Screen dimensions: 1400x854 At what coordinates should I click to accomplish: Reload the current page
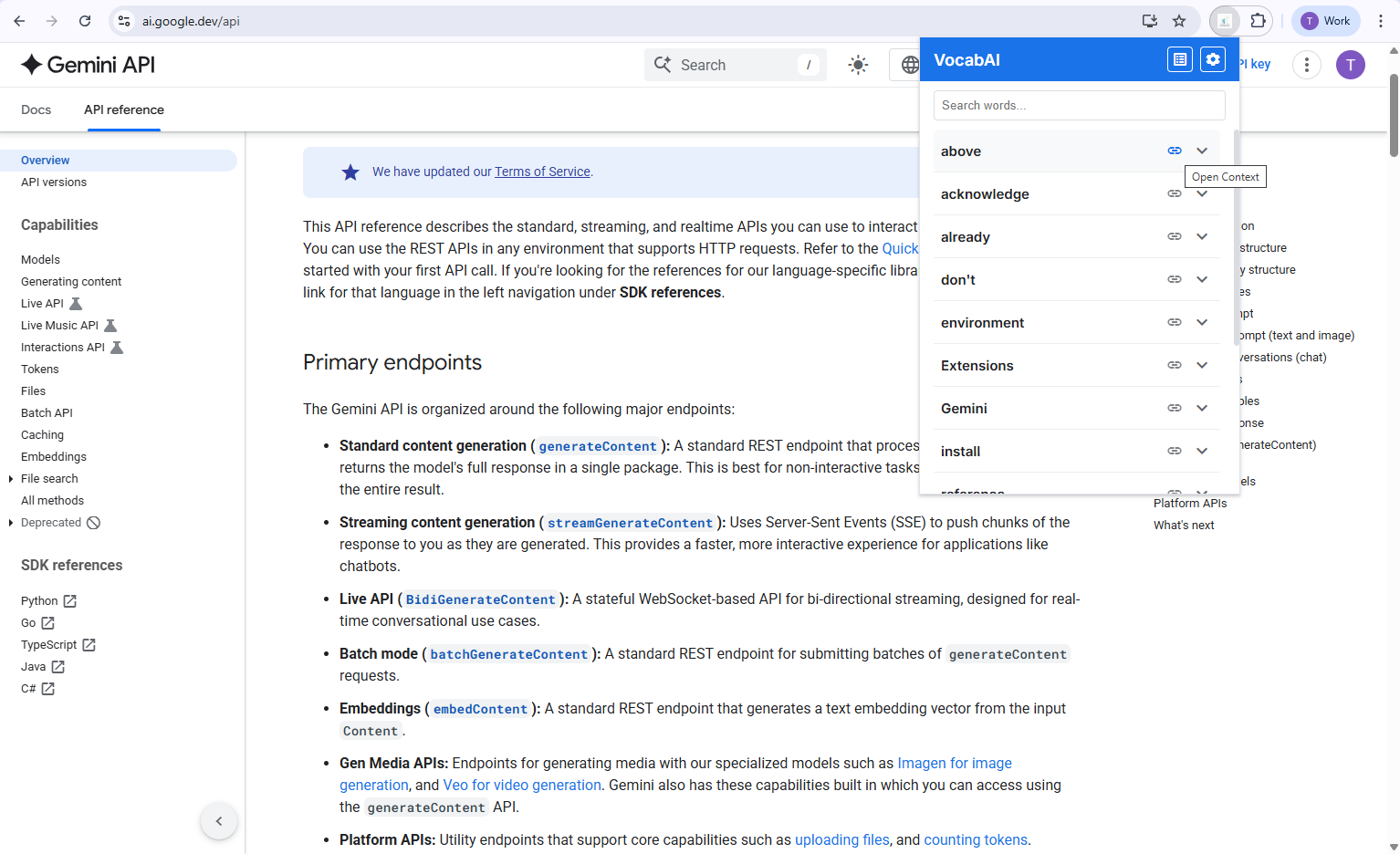coord(84,20)
